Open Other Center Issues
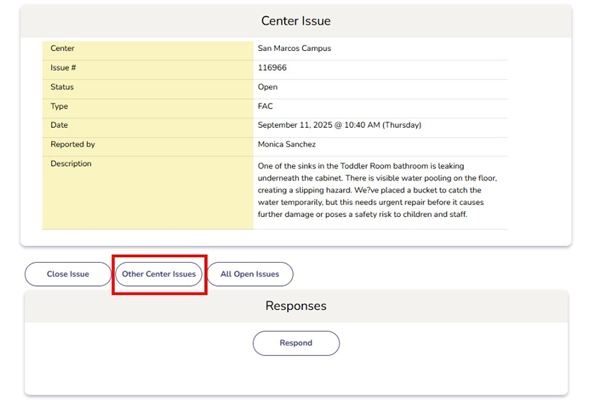 (x=159, y=274)
